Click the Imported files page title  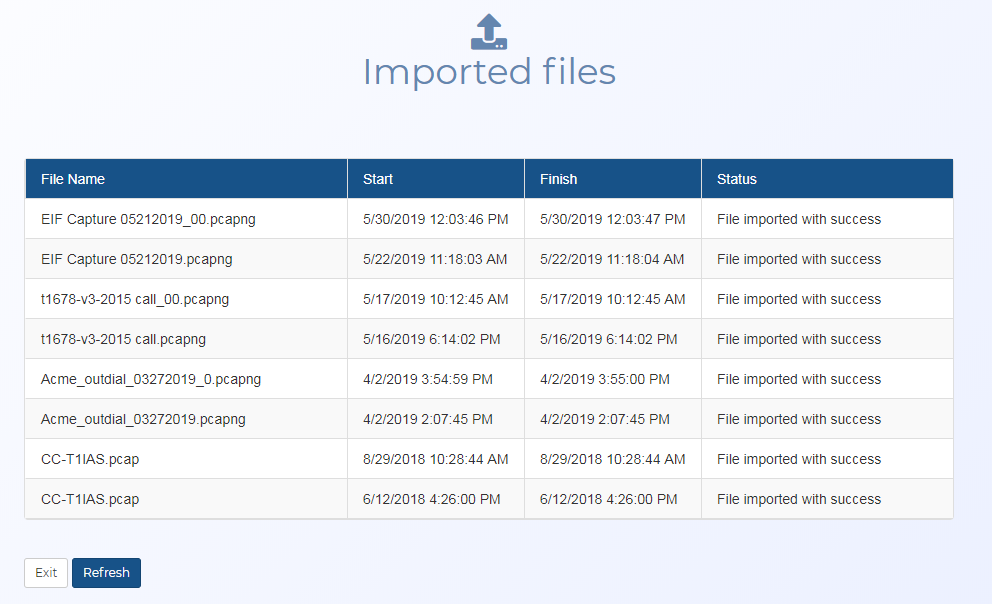click(x=489, y=71)
